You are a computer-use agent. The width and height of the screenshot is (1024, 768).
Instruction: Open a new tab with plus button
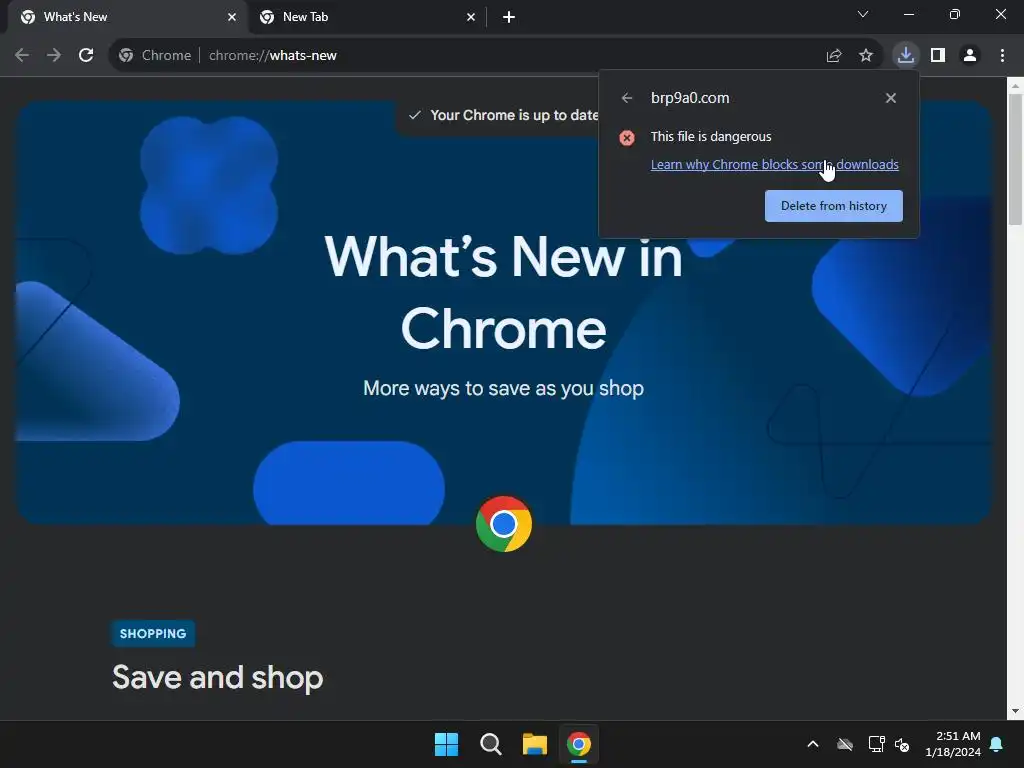pyautogui.click(x=509, y=17)
